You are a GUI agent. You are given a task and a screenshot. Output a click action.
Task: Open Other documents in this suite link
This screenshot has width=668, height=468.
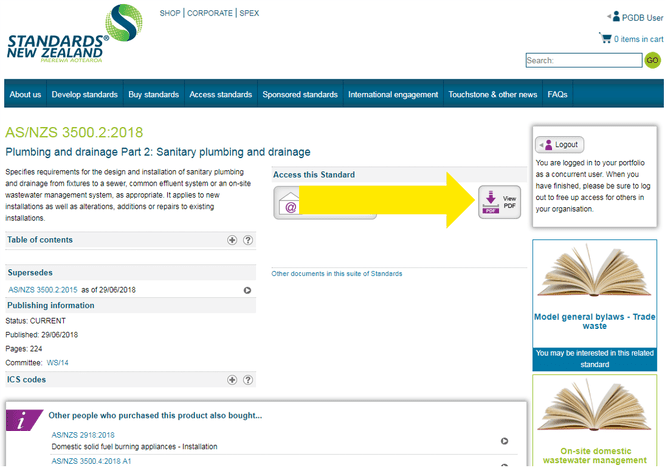pyautogui.click(x=337, y=273)
